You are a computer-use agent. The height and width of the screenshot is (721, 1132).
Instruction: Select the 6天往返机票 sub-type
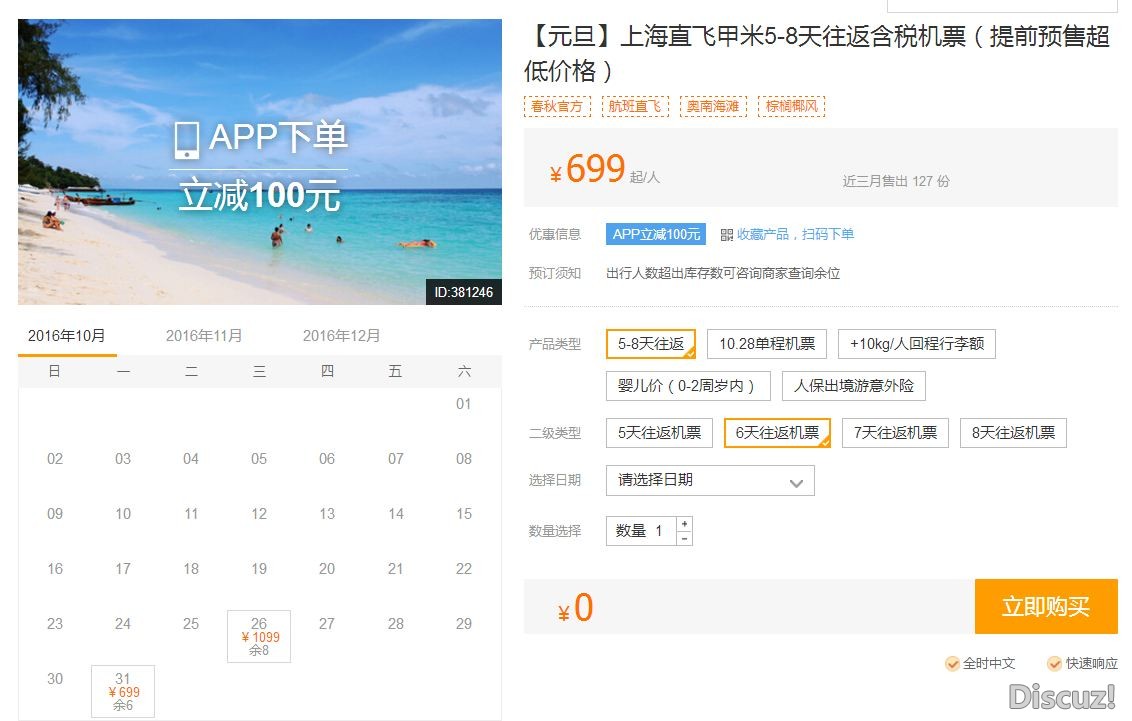point(778,433)
